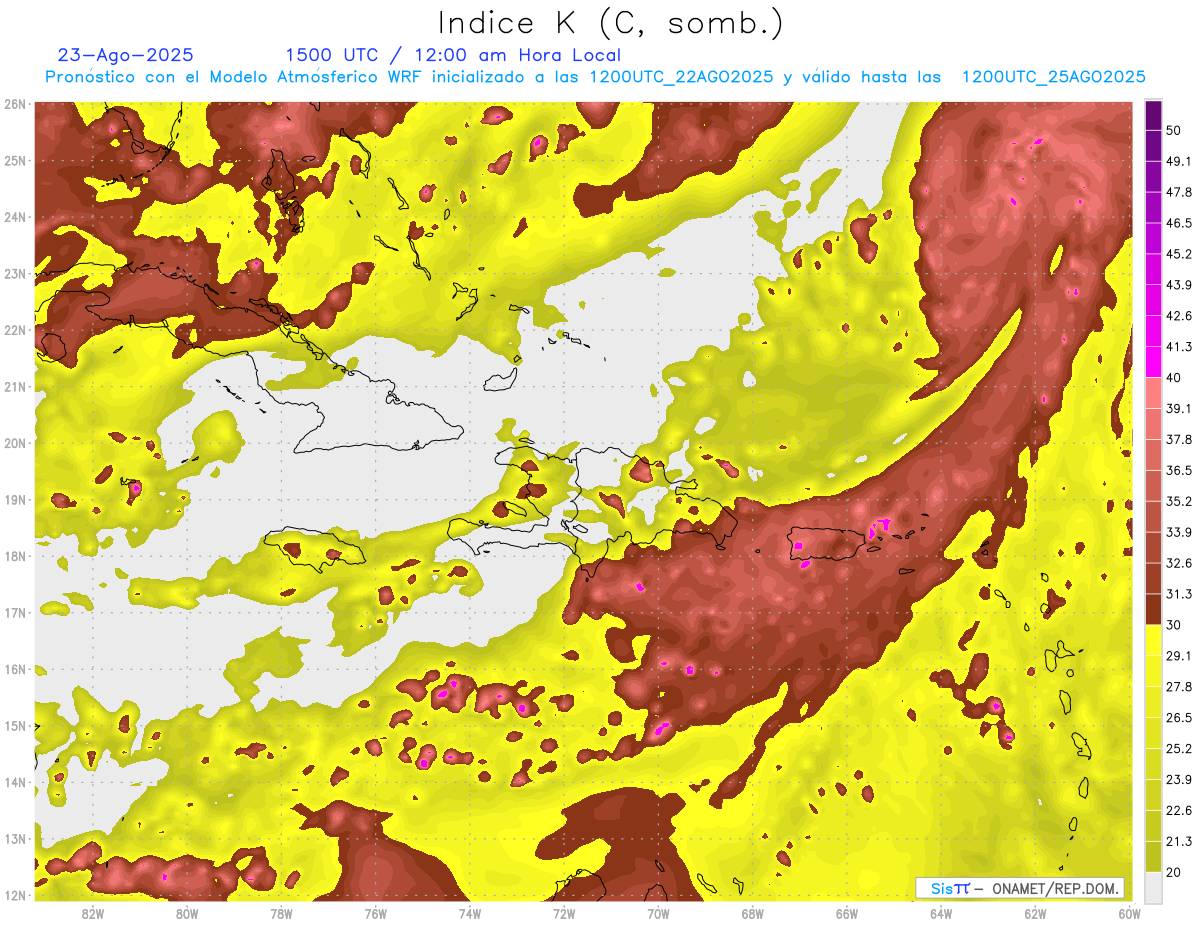The width and height of the screenshot is (1200, 927).
Task: Select the "66W" longitude label
Action: point(847,914)
